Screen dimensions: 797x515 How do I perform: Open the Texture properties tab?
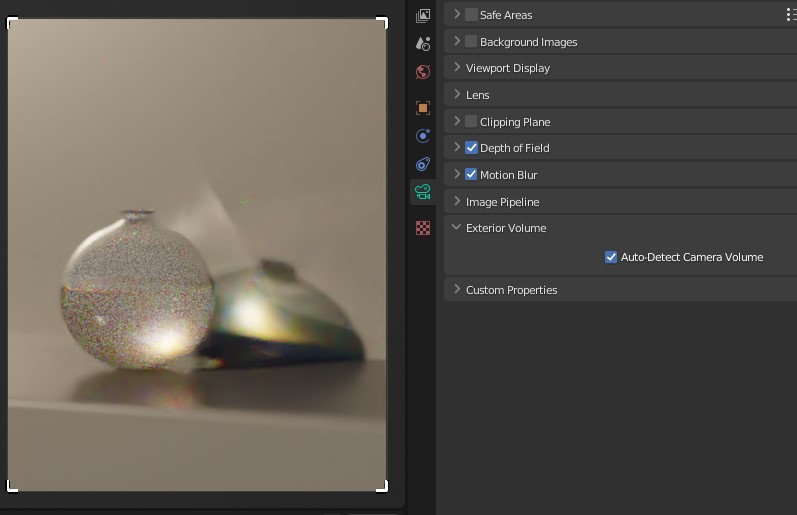click(x=423, y=228)
